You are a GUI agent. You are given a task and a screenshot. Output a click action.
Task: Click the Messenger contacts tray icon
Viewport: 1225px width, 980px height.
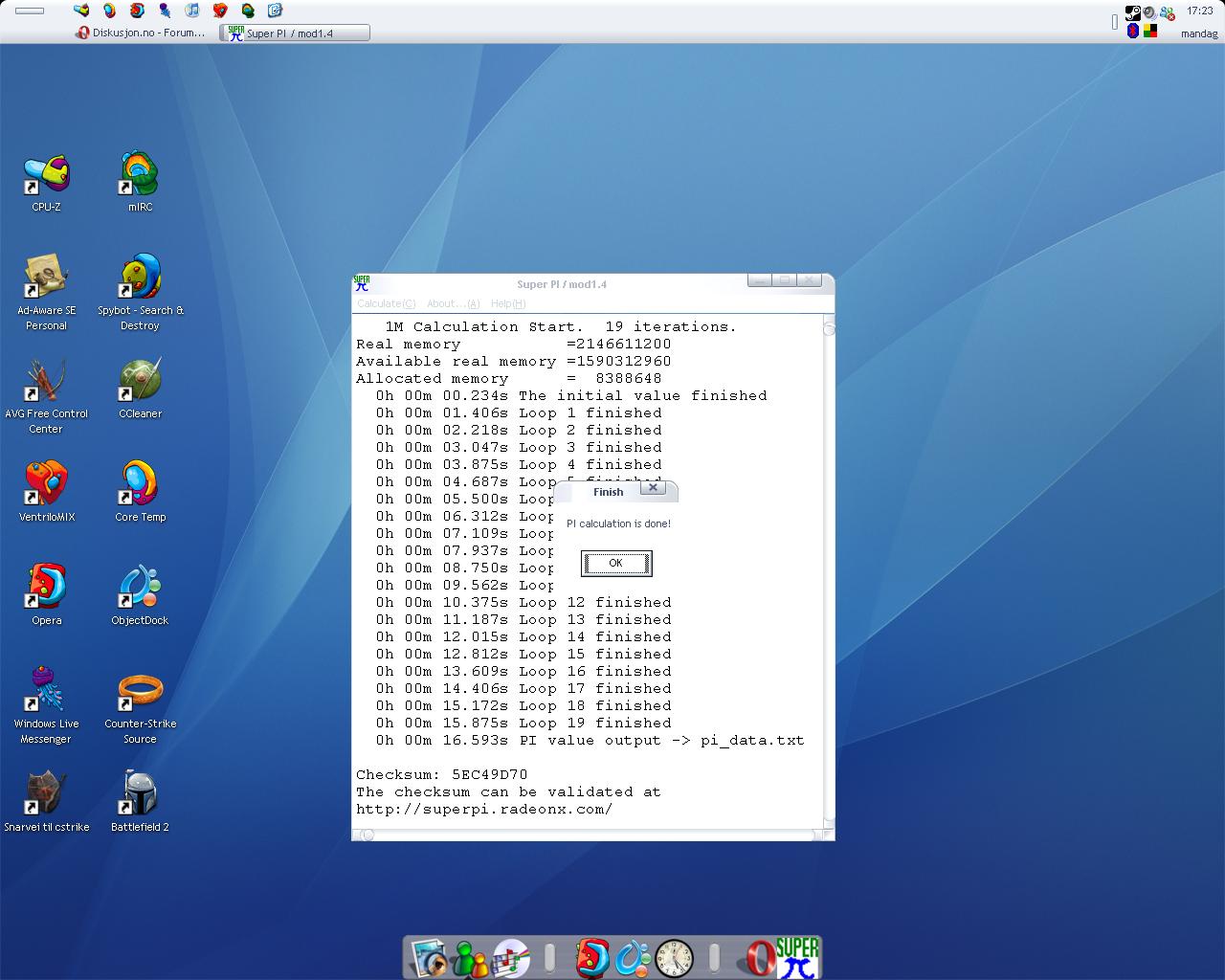pyautogui.click(x=1167, y=13)
